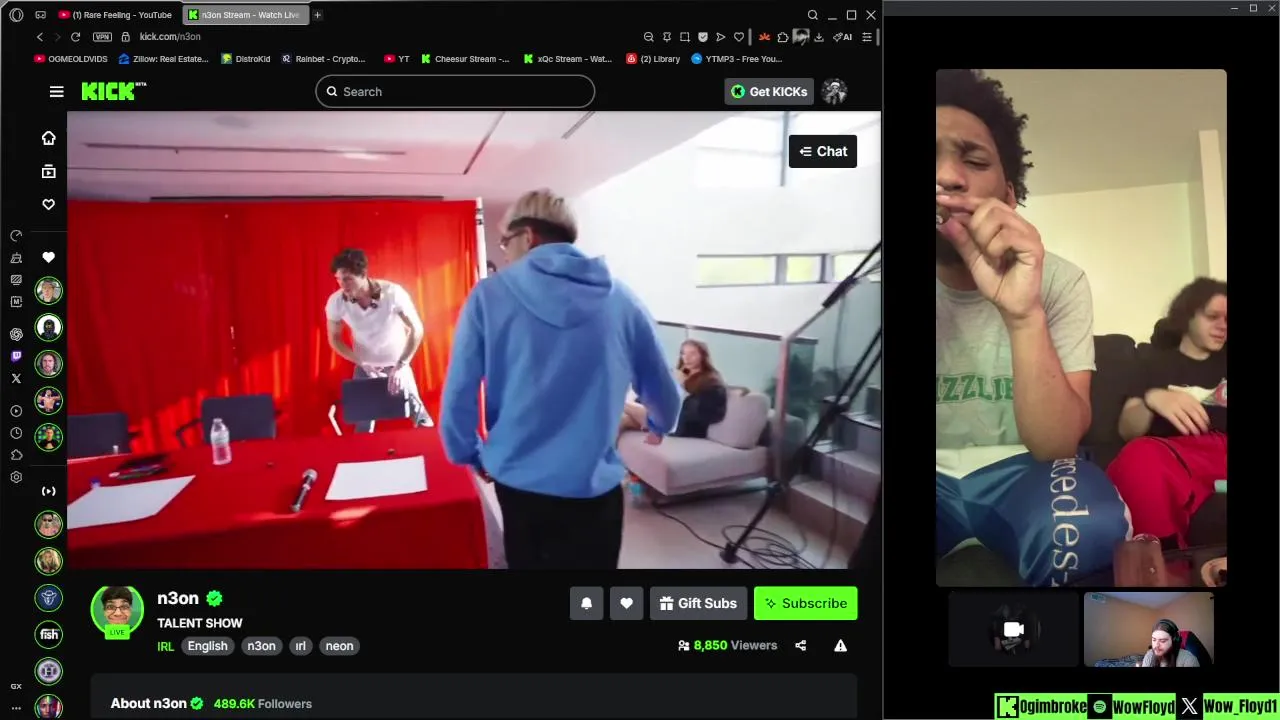Click the zoom-out magnifier in address bar
This screenshot has width=1280, height=720.
649,37
